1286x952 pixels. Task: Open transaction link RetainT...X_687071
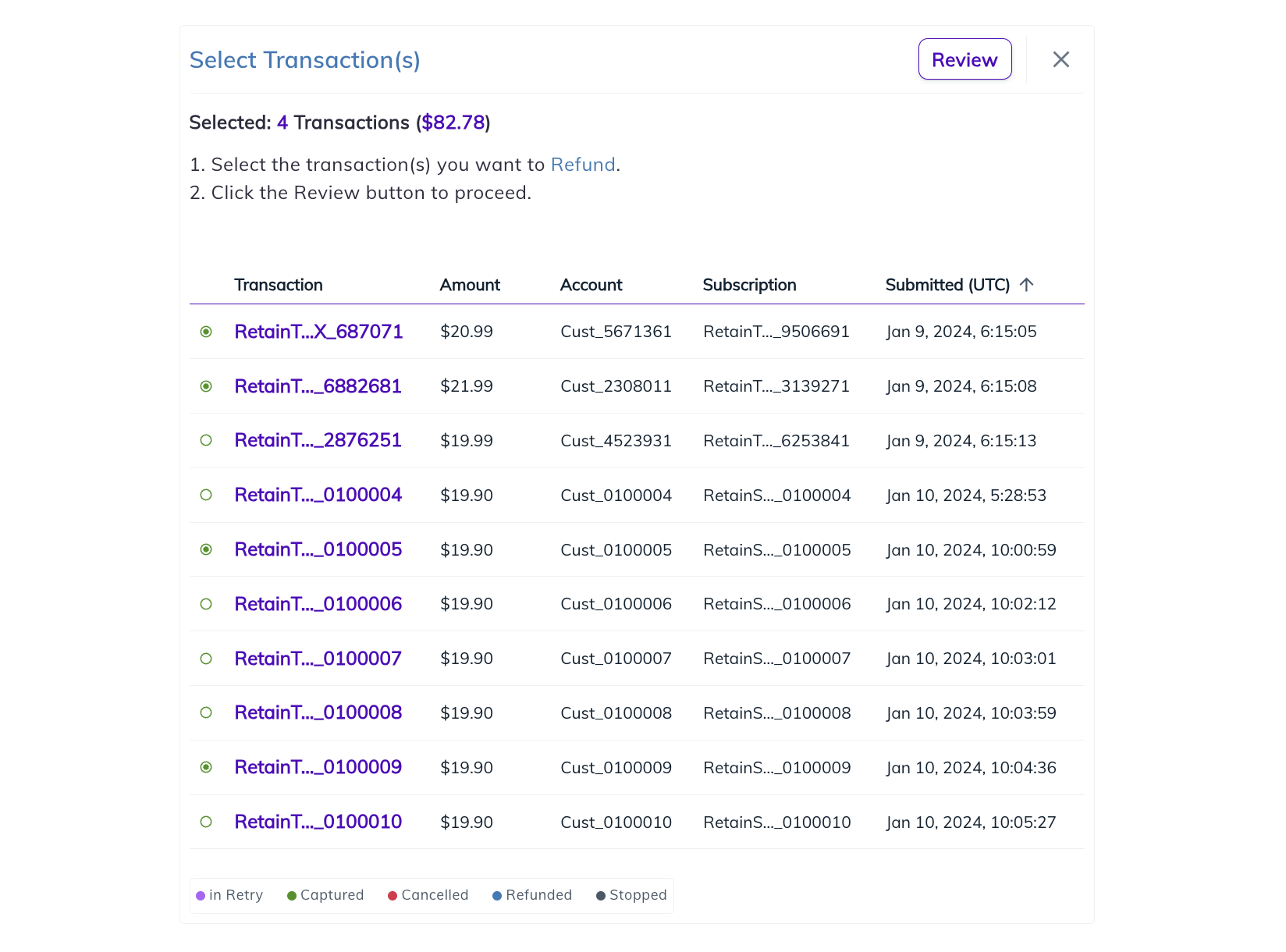318,332
